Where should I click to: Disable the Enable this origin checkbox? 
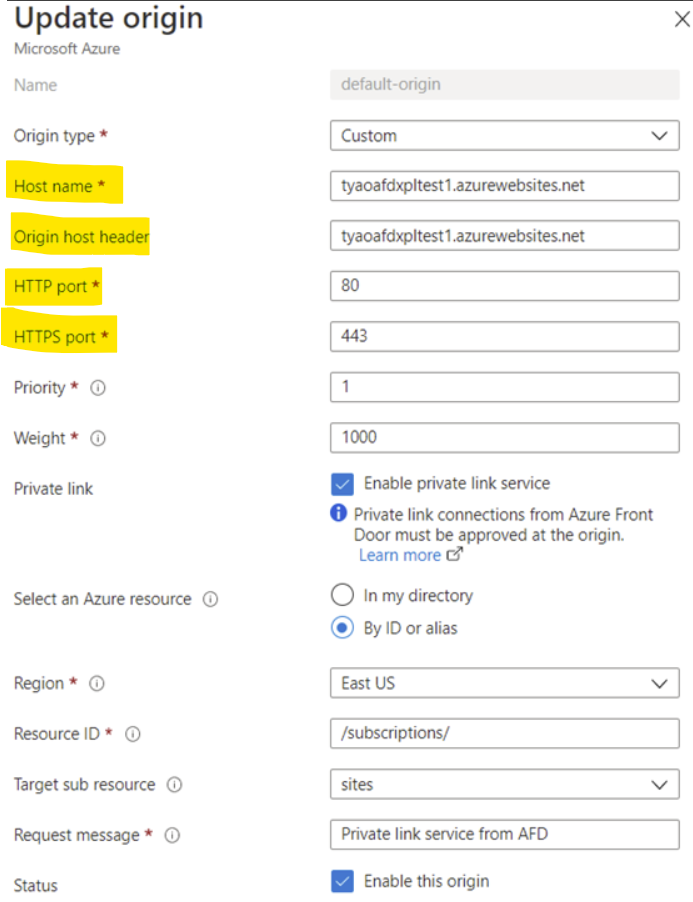341,881
